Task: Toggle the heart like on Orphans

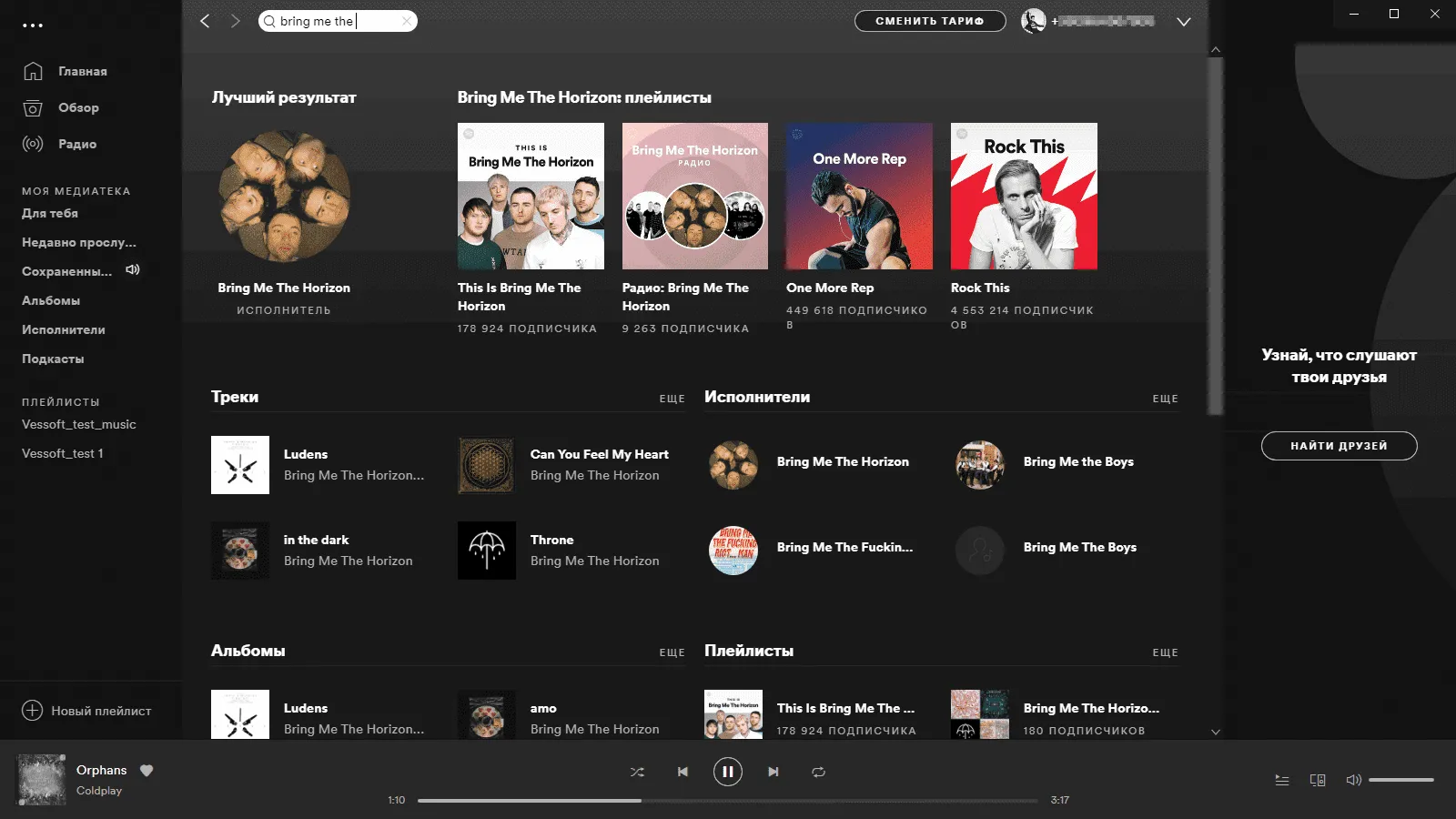Action: (x=147, y=770)
